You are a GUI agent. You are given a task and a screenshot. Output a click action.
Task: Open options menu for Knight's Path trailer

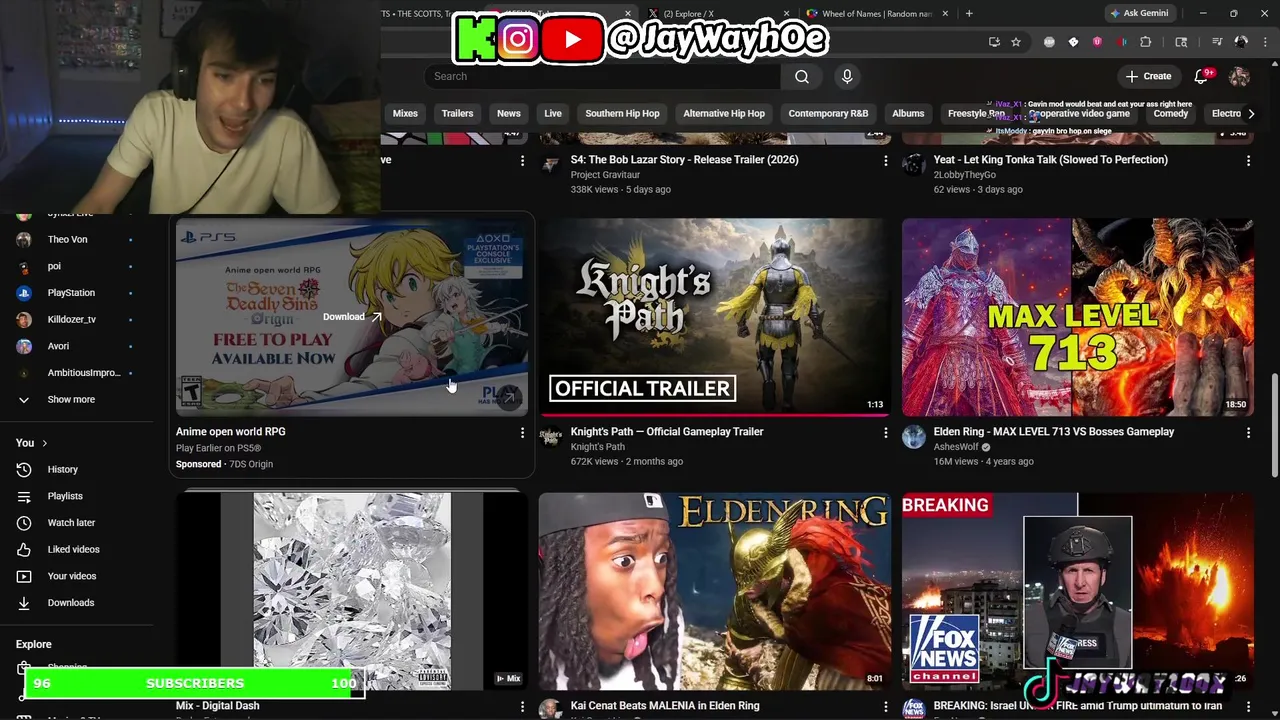click(x=885, y=432)
